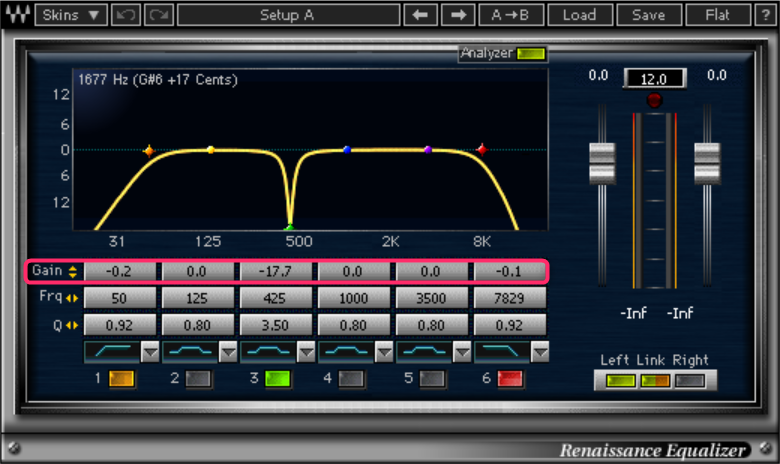
Task: Click the Setup A preset name field
Action: tap(288, 15)
